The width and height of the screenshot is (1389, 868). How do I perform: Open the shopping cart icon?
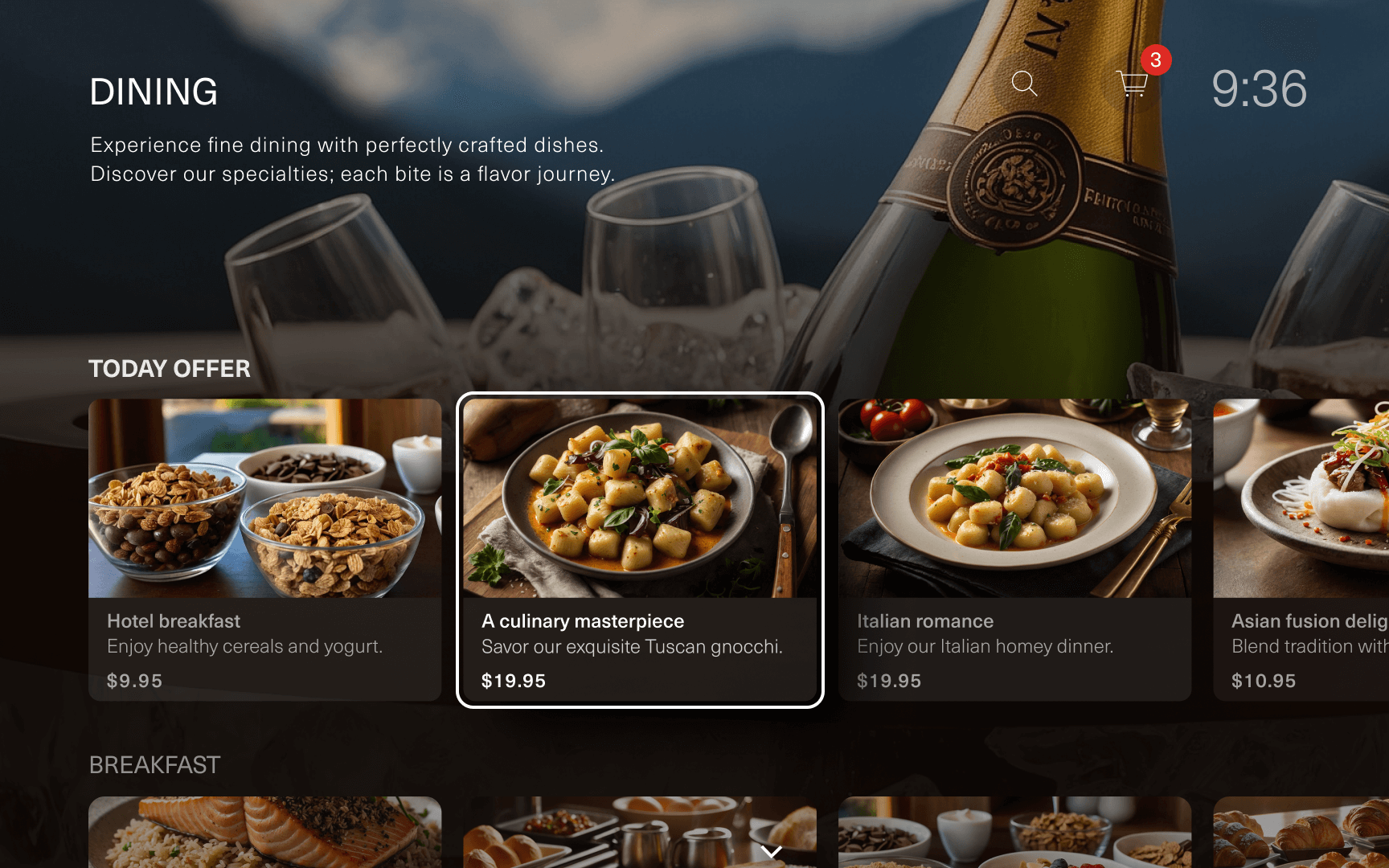pos(1132,83)
